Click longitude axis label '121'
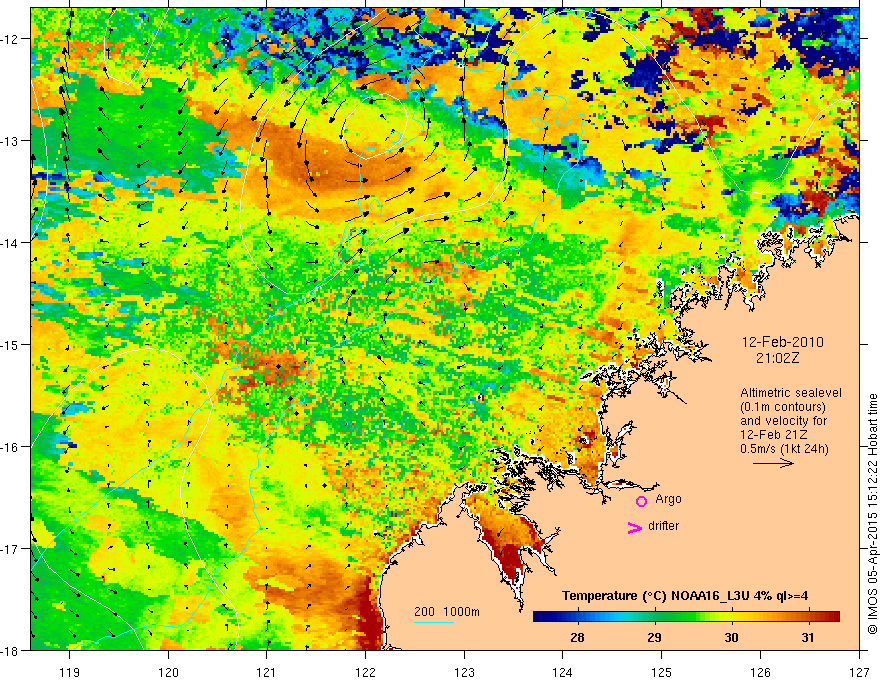Screen dimensions: 880x680 pyautogui.click(x=267, y=672)
